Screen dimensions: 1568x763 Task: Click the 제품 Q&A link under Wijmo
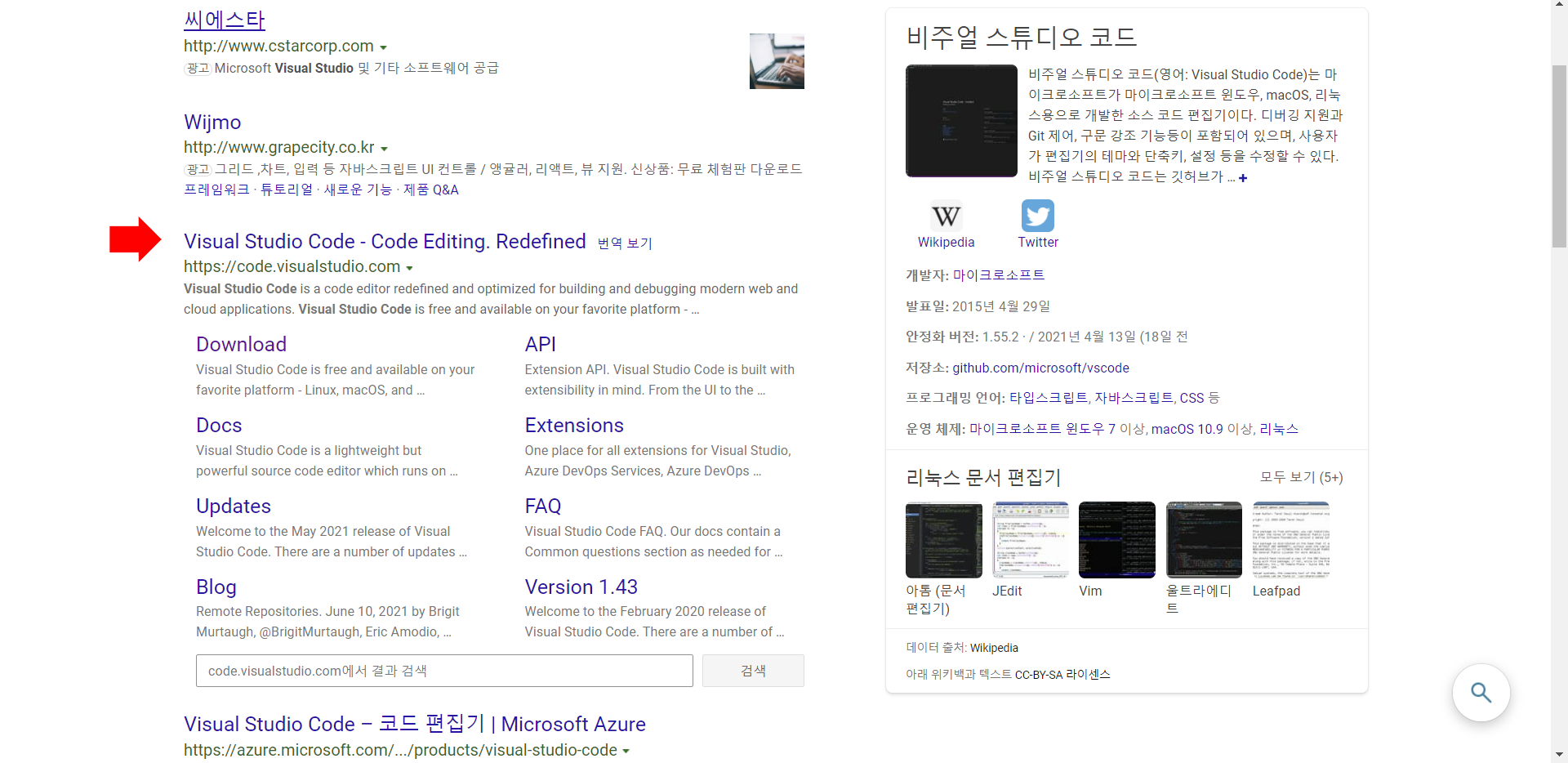431,190
